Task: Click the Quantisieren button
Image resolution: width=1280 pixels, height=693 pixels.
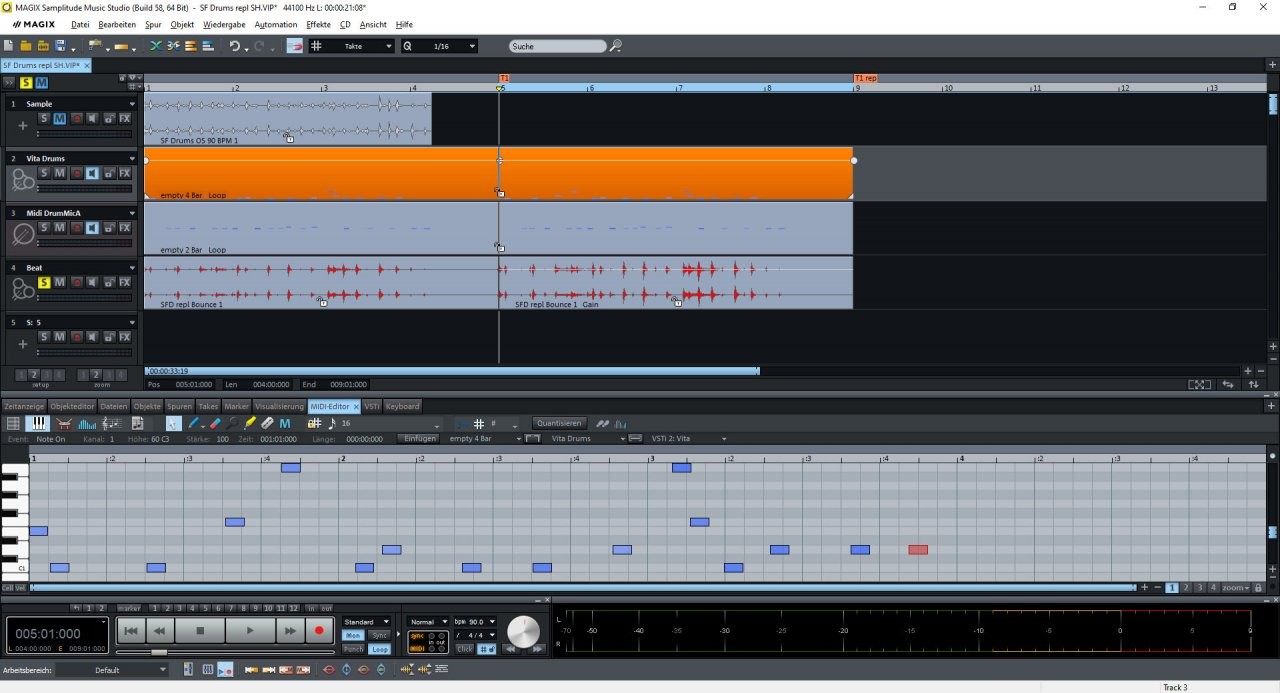Action: 558,423
